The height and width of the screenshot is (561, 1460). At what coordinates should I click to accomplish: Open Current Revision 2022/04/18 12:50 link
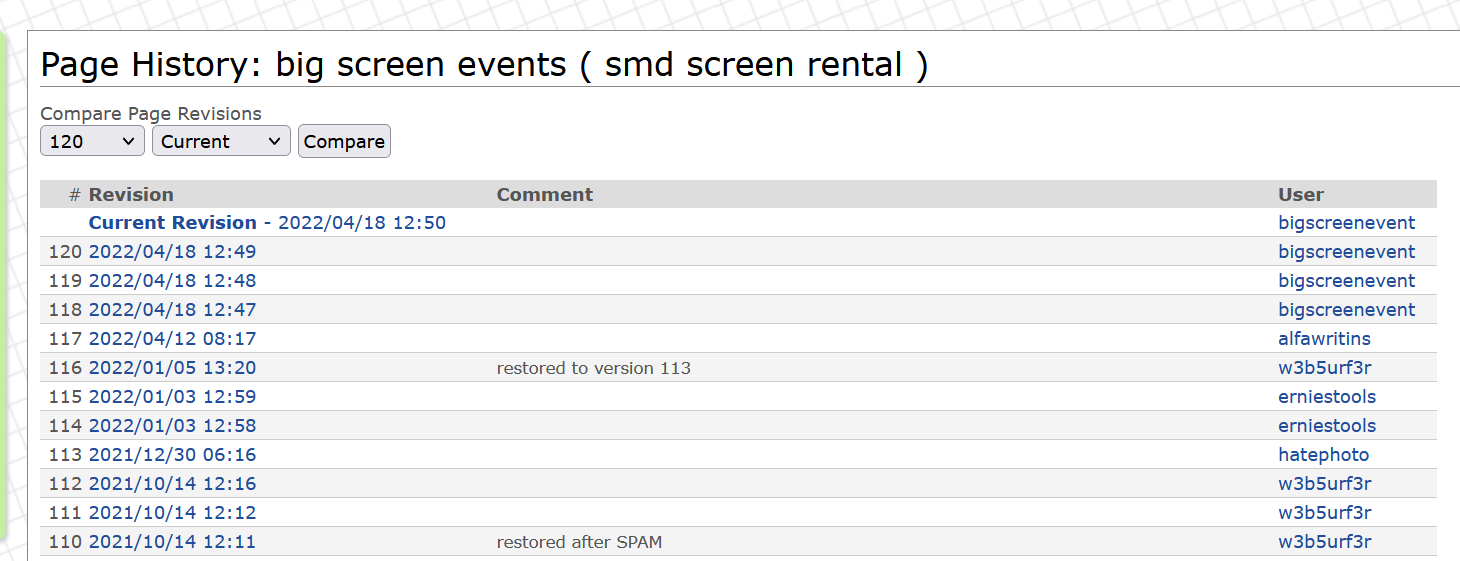pos(267,223)
